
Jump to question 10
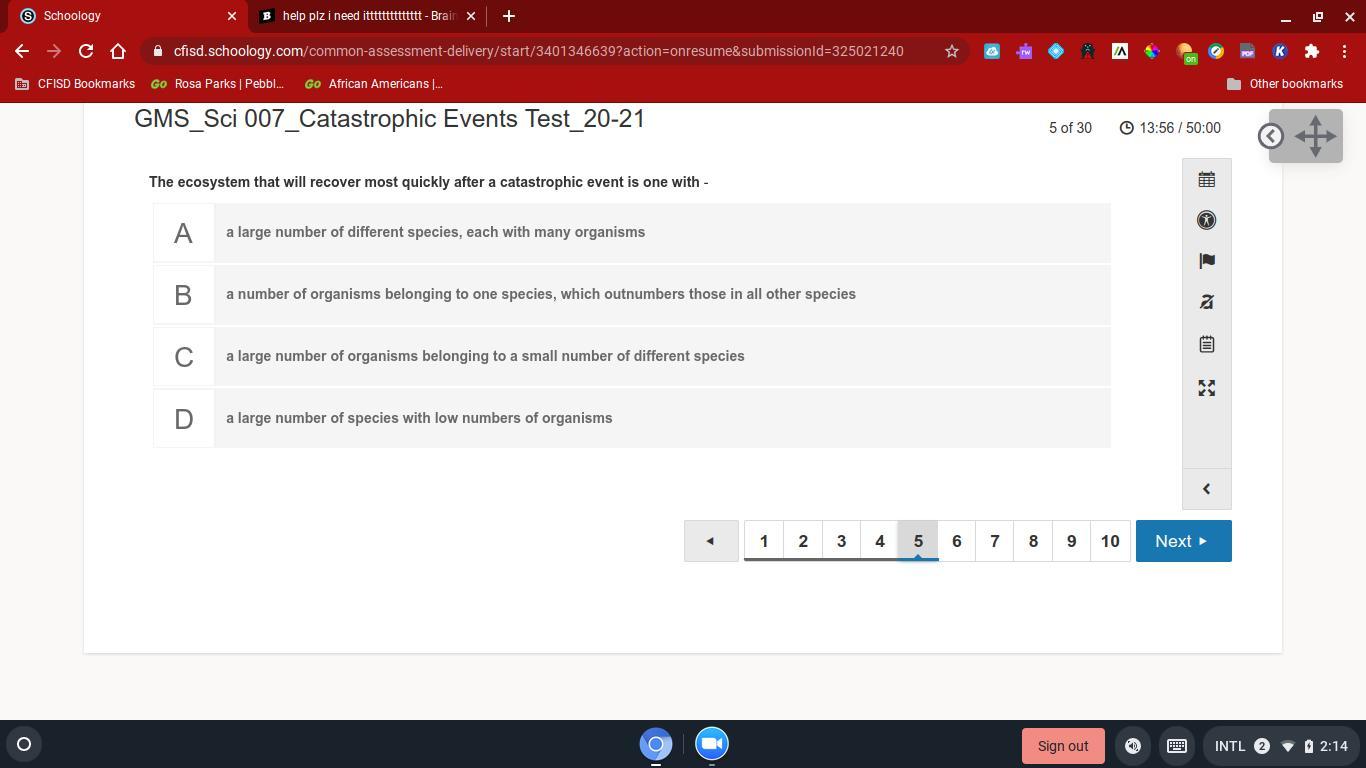pyautogui.click(x=1110, y=541)
